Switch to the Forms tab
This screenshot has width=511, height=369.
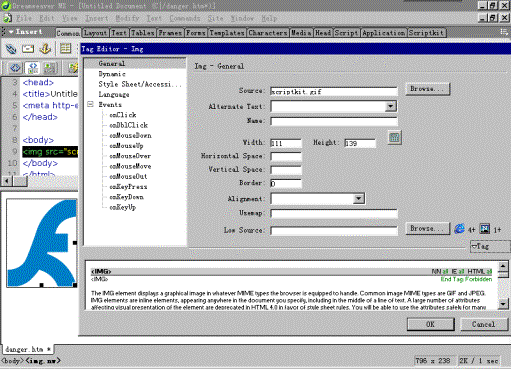196,33
